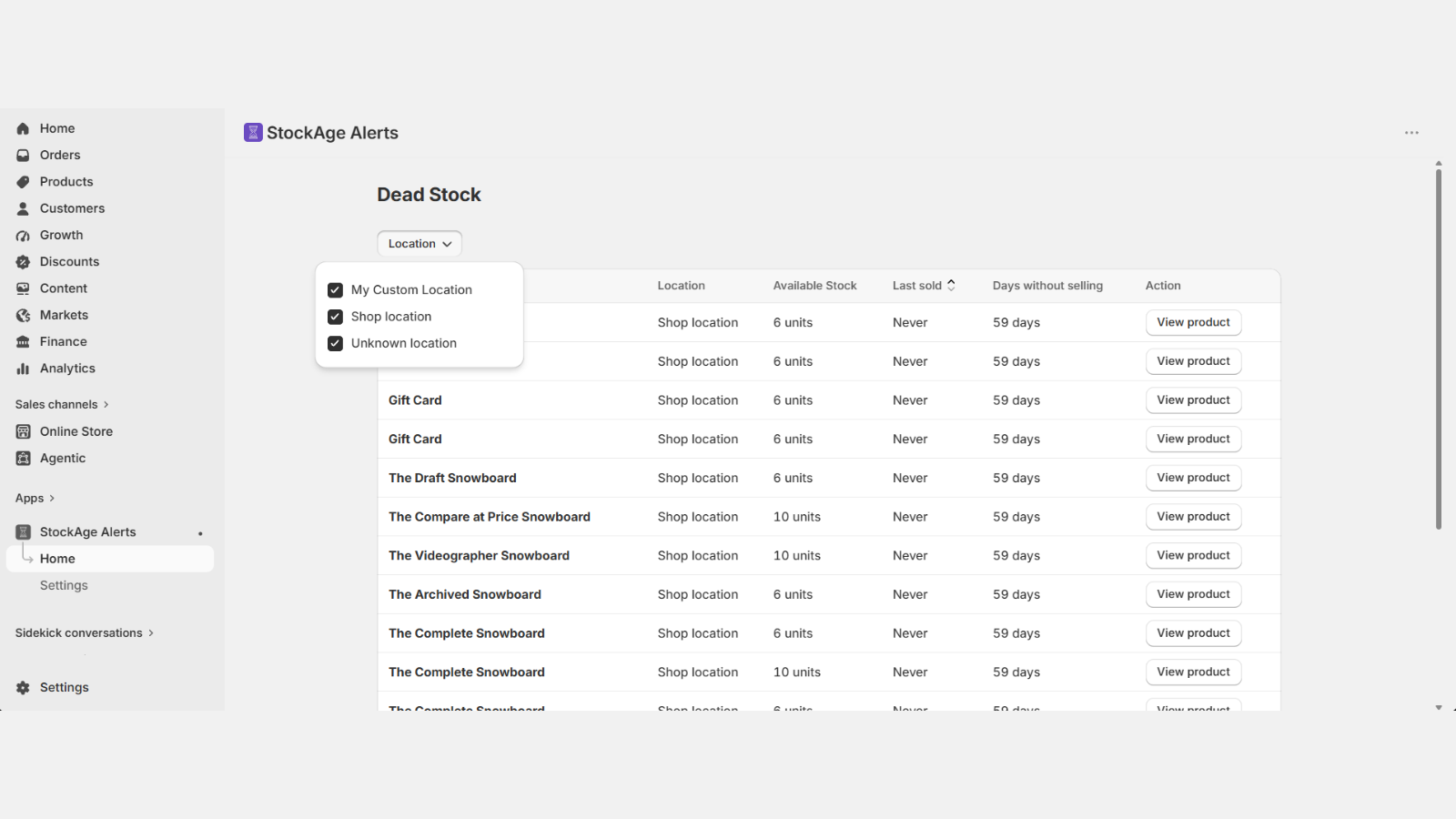The height and width of the screenshot is (819, 1456).
Task: Click the Dead Stock heading
Action: click(x=429, y=195)
